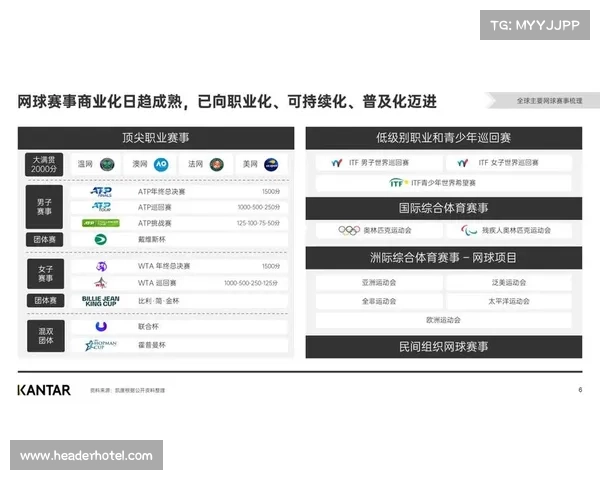Click the 联合杯 text
Viewport: 600px width, 480px height.
(x=148, y=327)
